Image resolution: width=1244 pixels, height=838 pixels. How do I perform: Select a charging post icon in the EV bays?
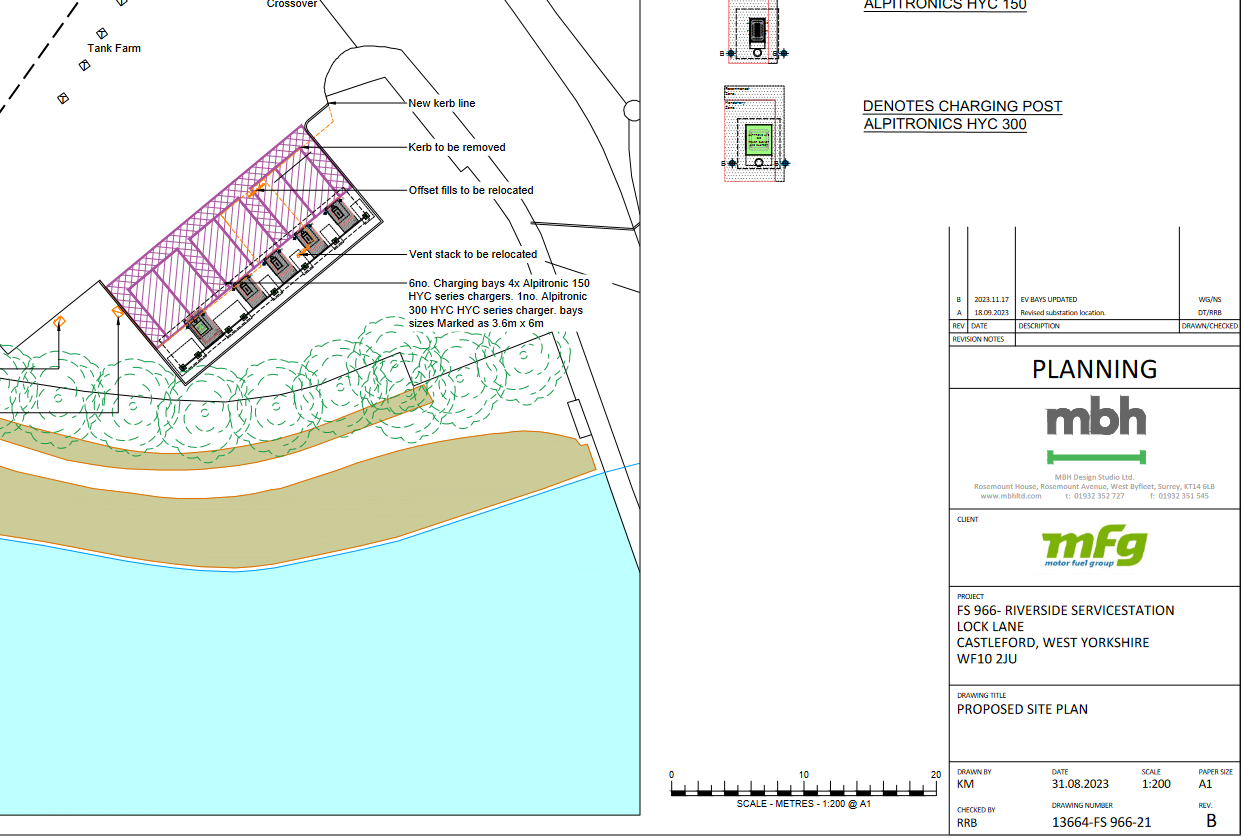point(281,263)
